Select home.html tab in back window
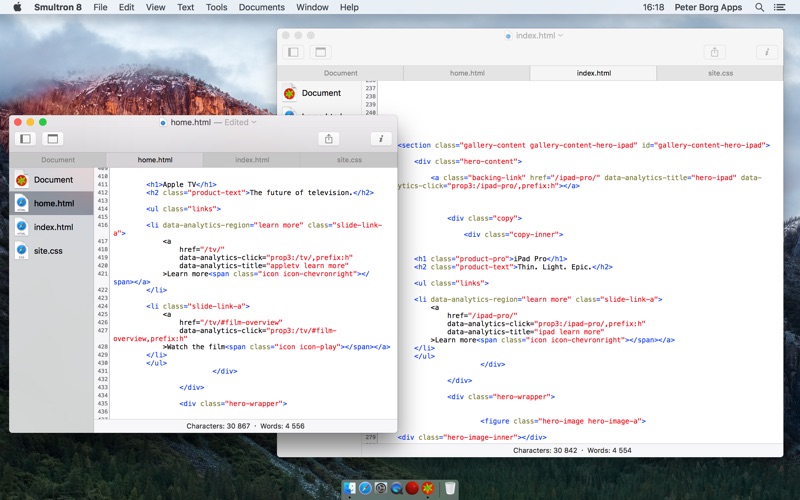 [467, 73]
